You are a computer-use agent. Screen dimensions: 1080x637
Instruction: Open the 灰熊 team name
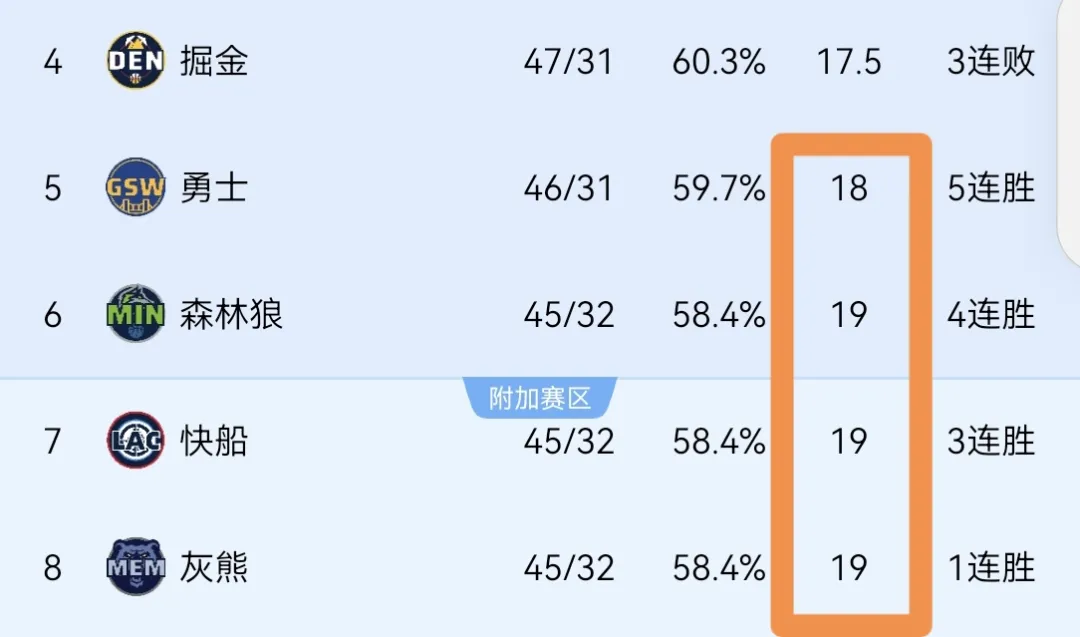(x=214, y=568)
